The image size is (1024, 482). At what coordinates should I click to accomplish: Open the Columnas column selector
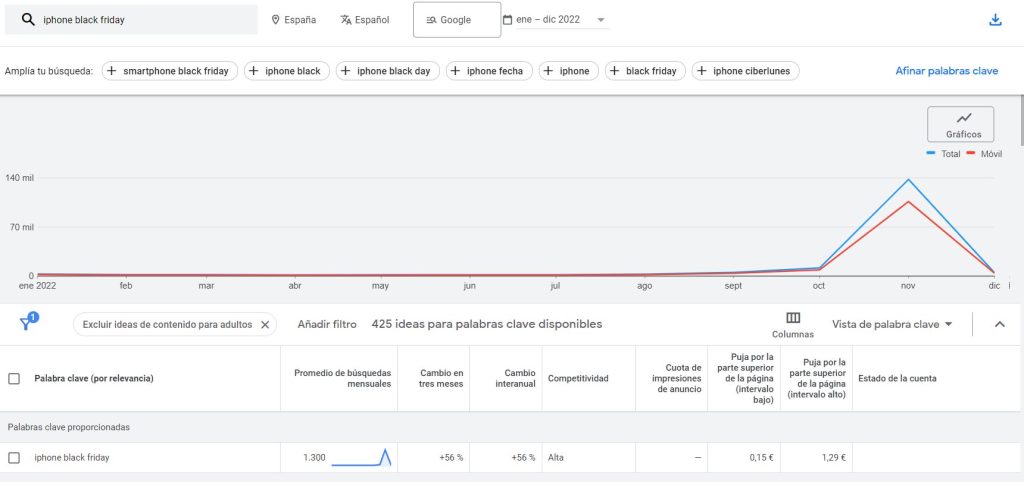793,325
